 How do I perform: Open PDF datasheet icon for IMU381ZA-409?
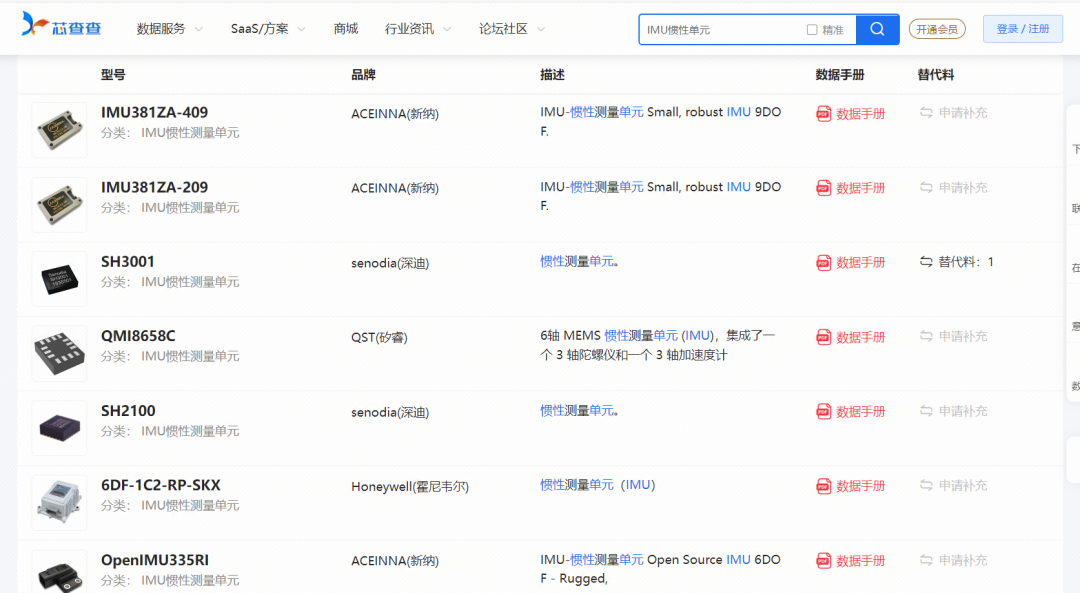coord(823,114)
